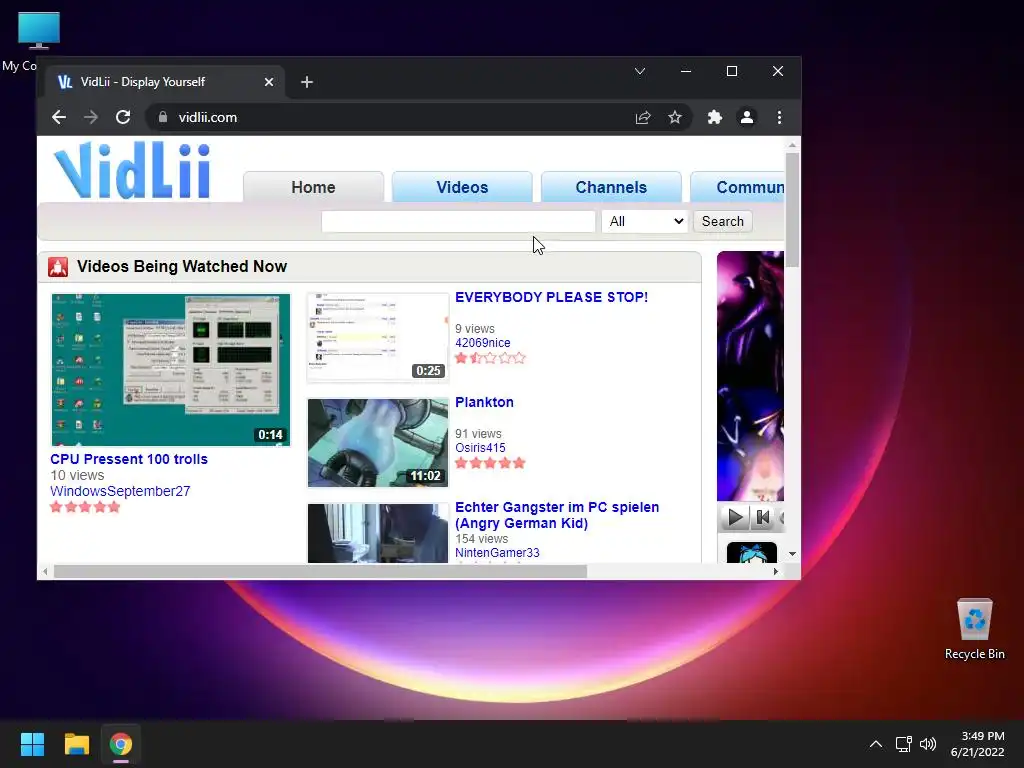Image resolution: width=1024 pixels, height=768 pixels.
Task: Open EVERYBODY PLEASE STOP! title link
Action: (552, 297)
